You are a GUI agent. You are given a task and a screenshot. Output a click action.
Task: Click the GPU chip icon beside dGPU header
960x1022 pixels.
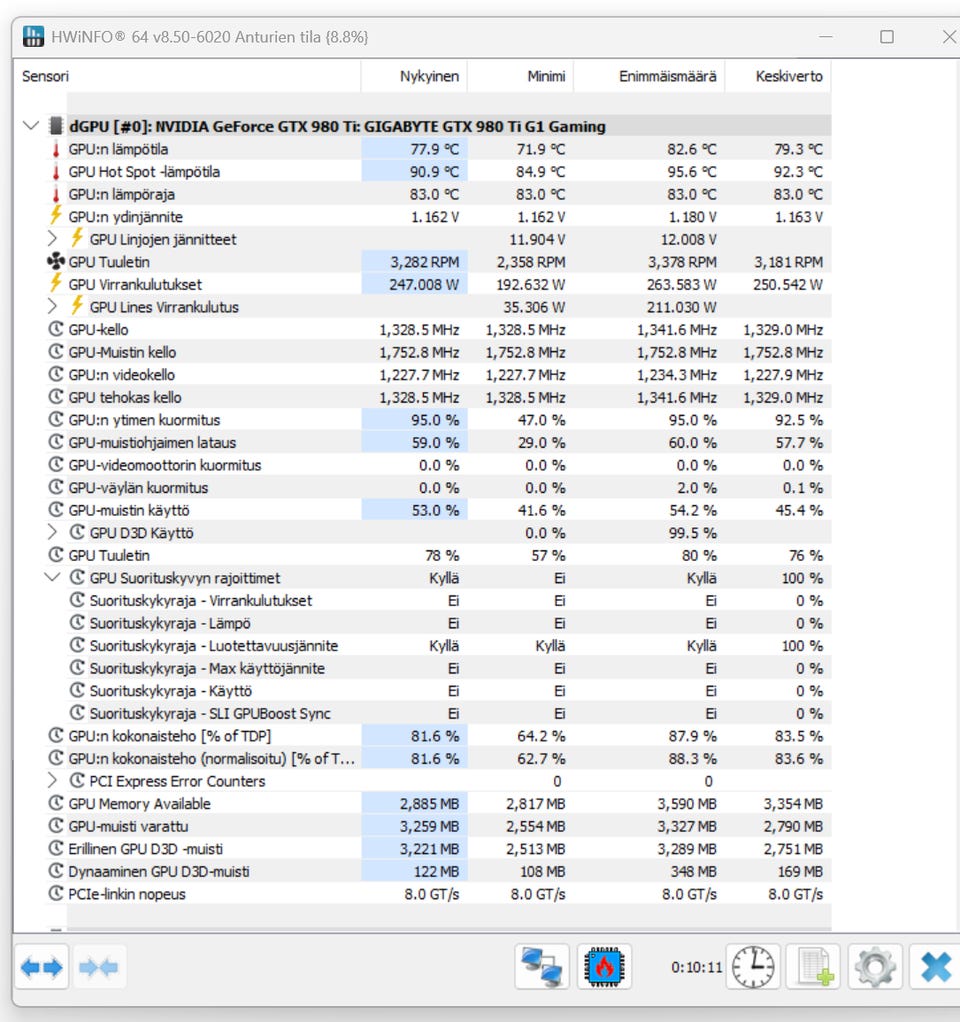[57, 126]
